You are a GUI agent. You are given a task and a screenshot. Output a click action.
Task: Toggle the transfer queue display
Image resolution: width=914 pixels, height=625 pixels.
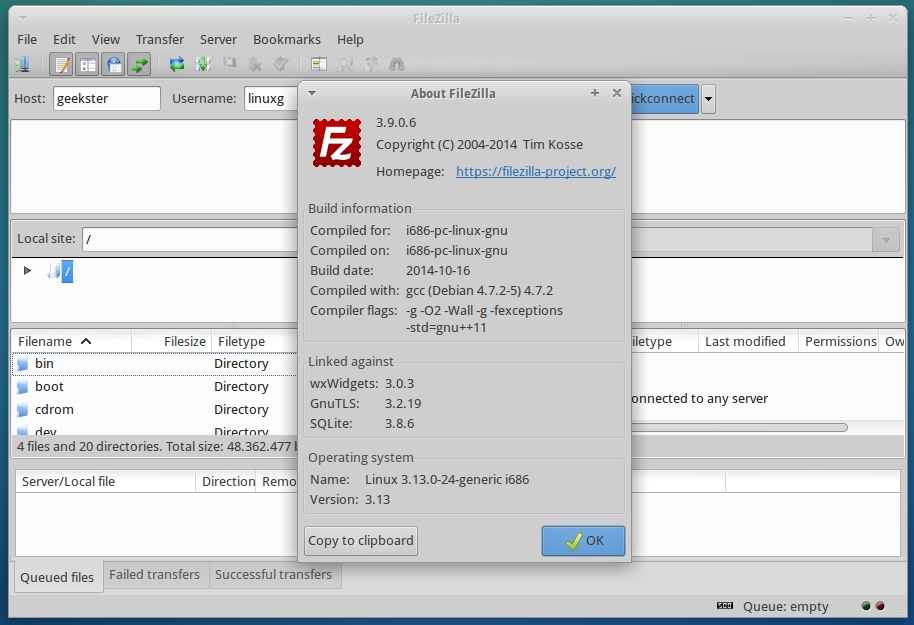[139, 64]
